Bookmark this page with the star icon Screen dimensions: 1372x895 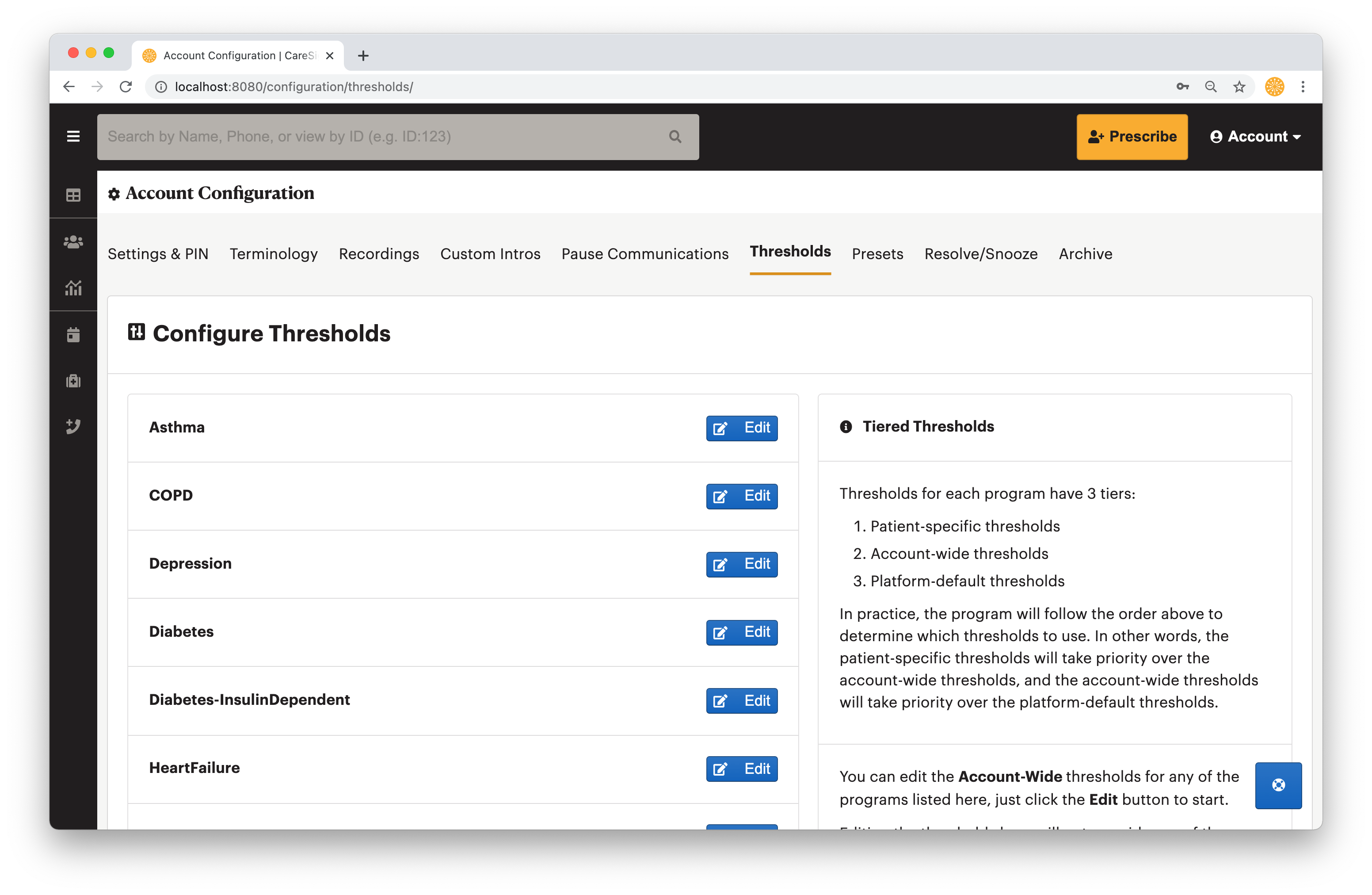[x=1239, y=87]
